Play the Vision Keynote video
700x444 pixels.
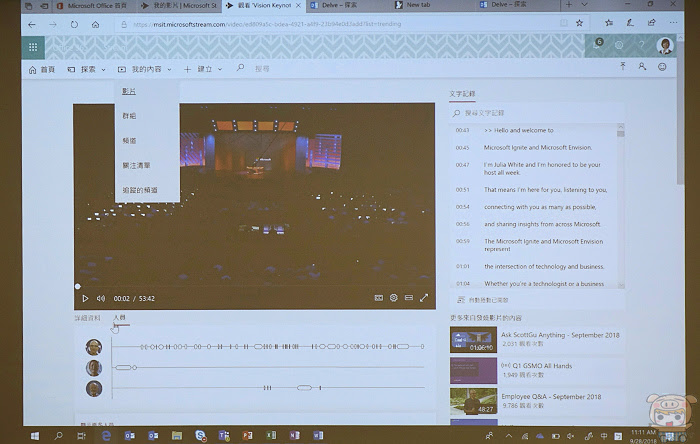85,299
